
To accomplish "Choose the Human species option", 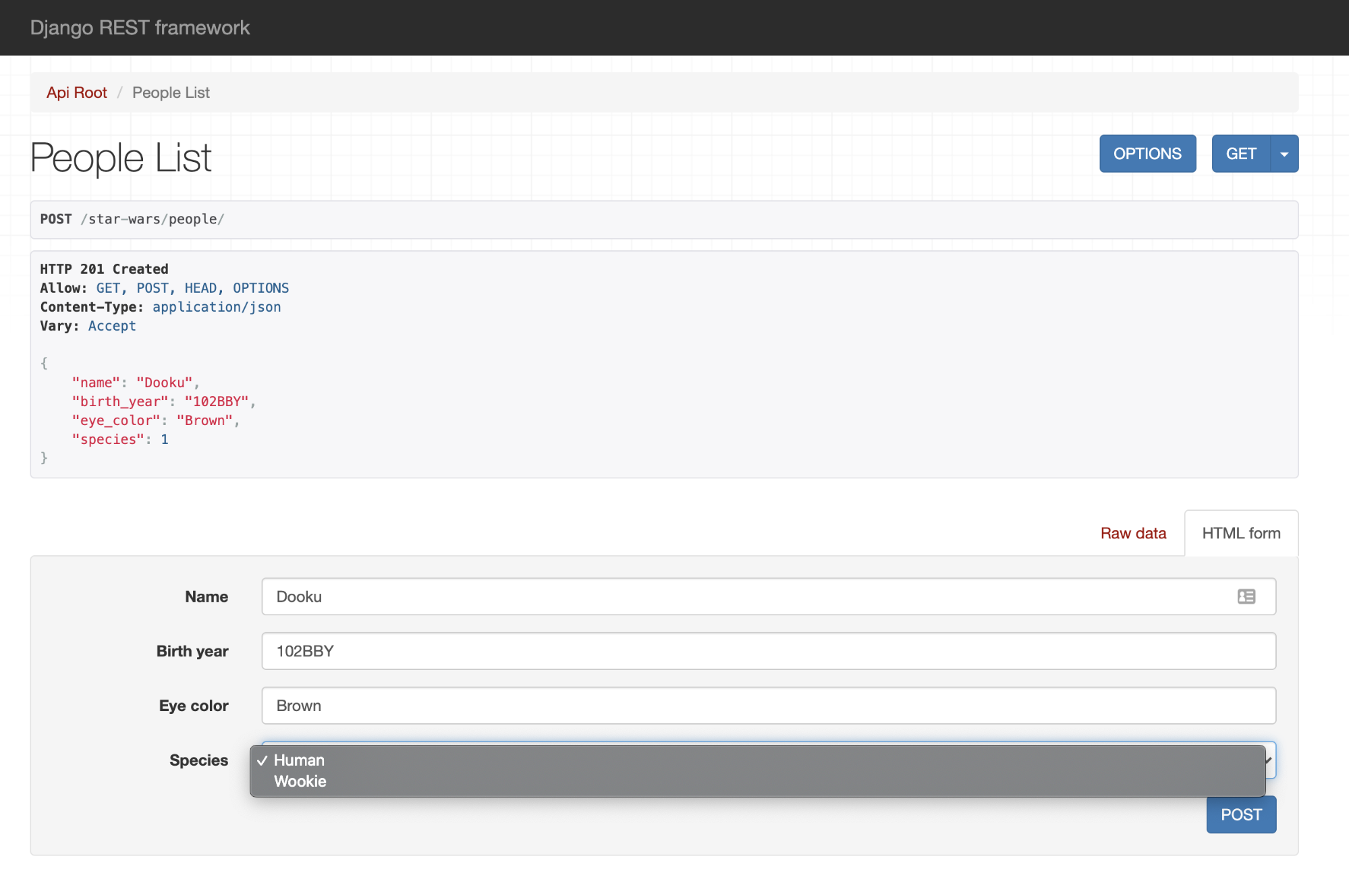I will [299, 760].
